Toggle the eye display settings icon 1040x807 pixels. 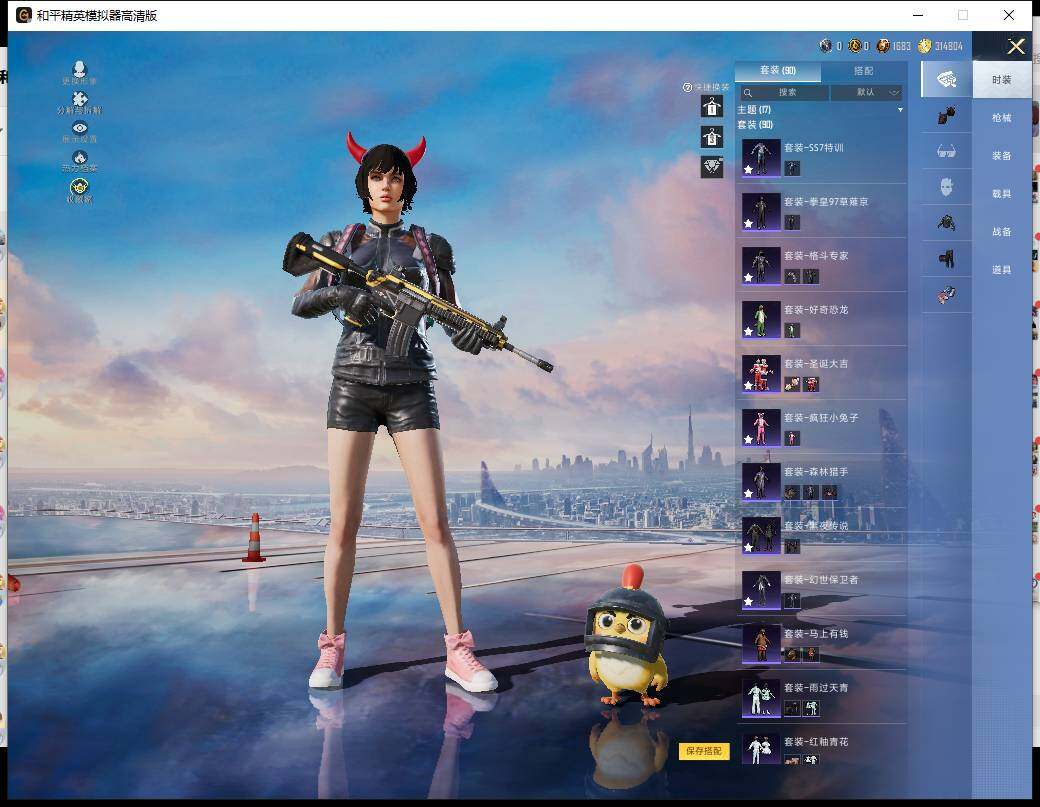pyautogui.click(x=80, y=127)
